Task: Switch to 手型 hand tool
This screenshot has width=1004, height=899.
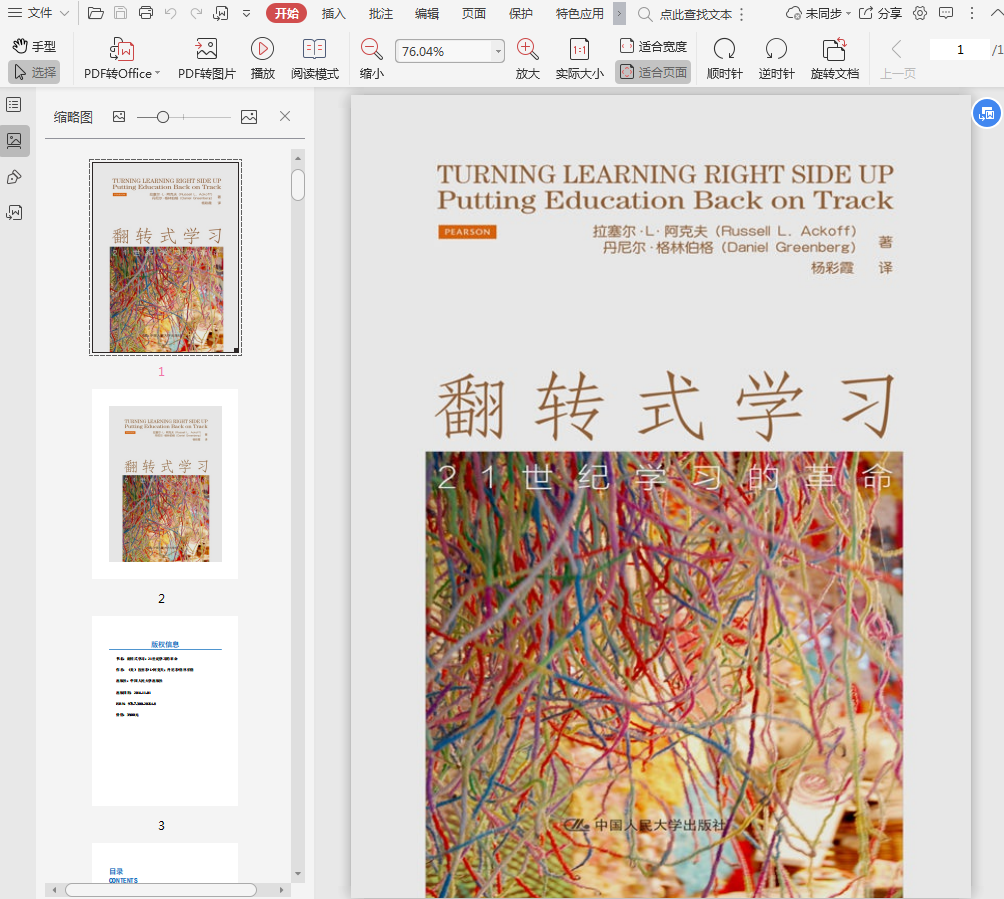Action: (34, 46)
